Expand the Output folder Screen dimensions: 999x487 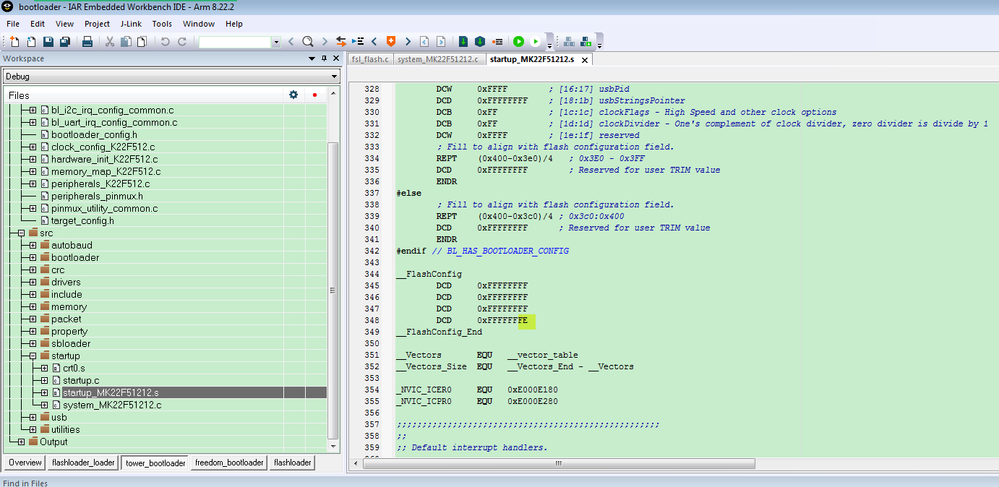point(21,442)
